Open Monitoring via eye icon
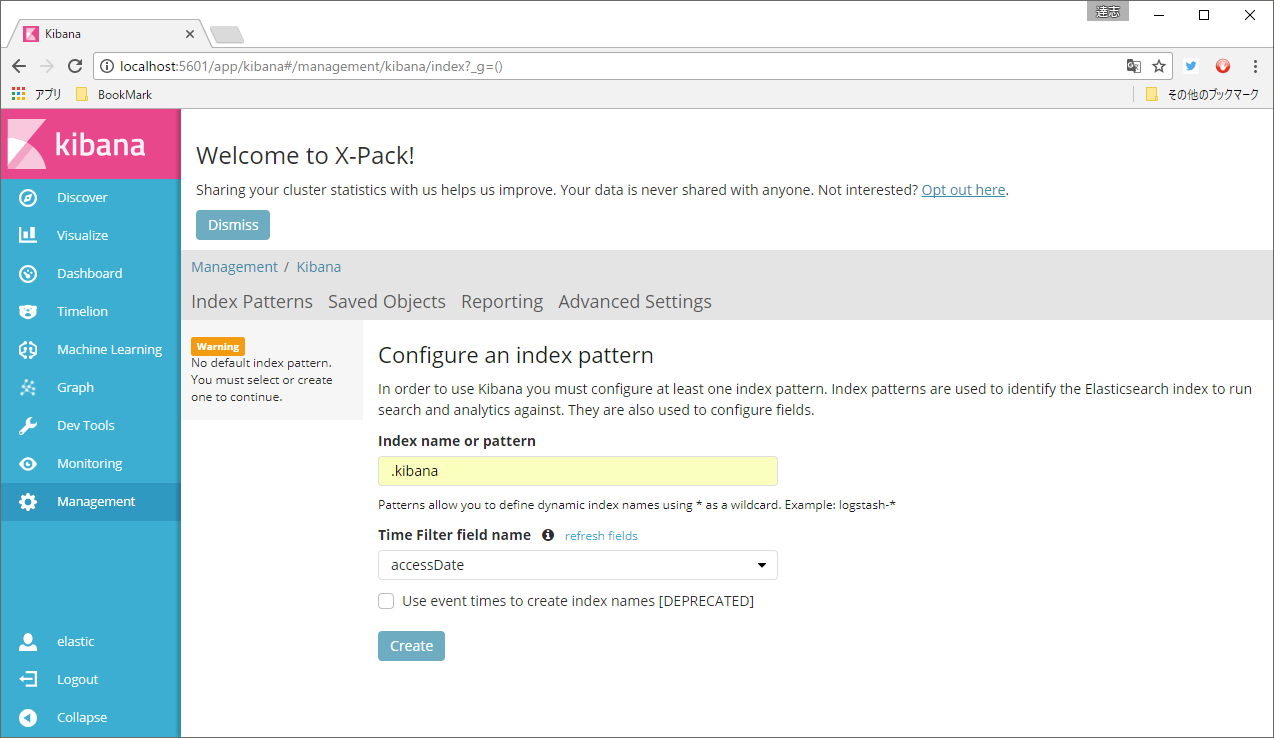 tap(28, 464)
